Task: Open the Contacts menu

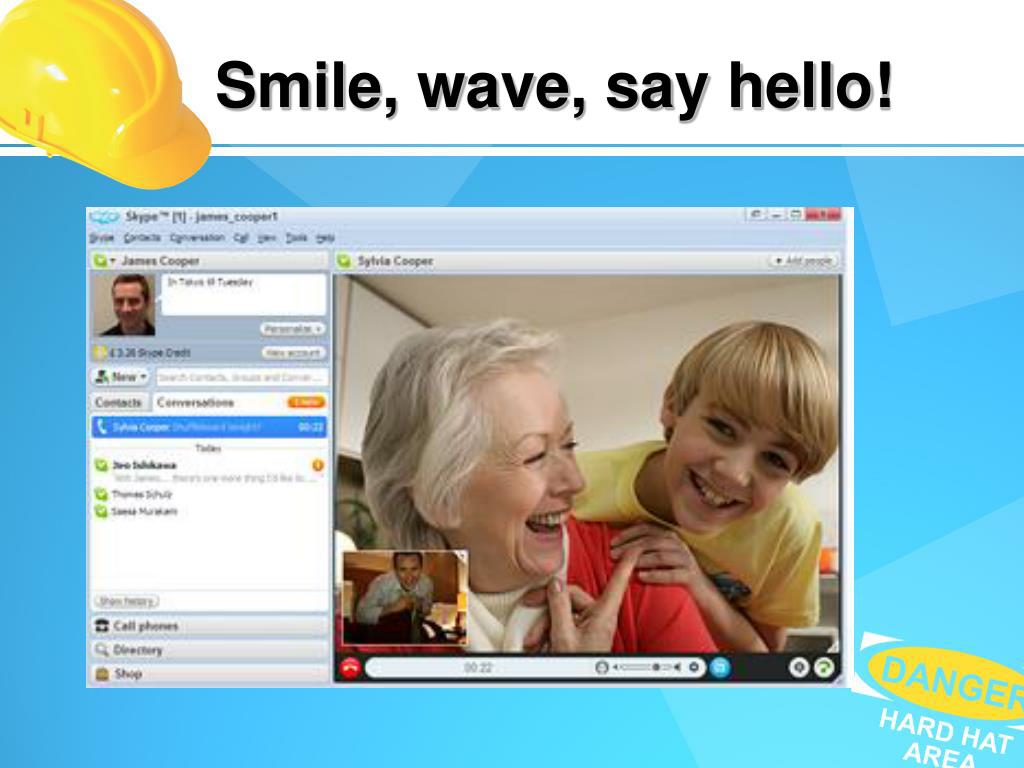Action: point(142,238)
